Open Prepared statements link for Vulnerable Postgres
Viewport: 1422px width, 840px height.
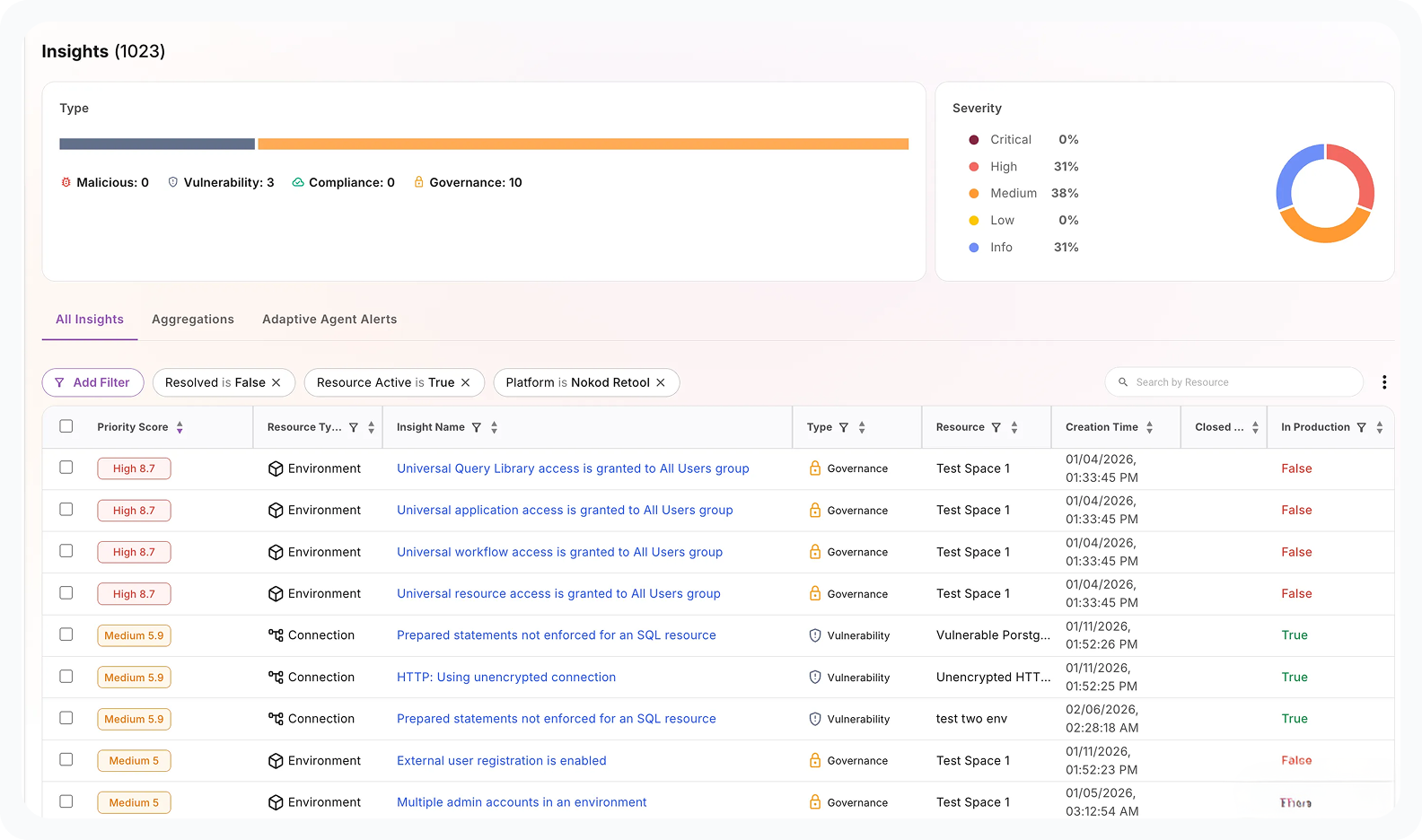pos(557,635)
